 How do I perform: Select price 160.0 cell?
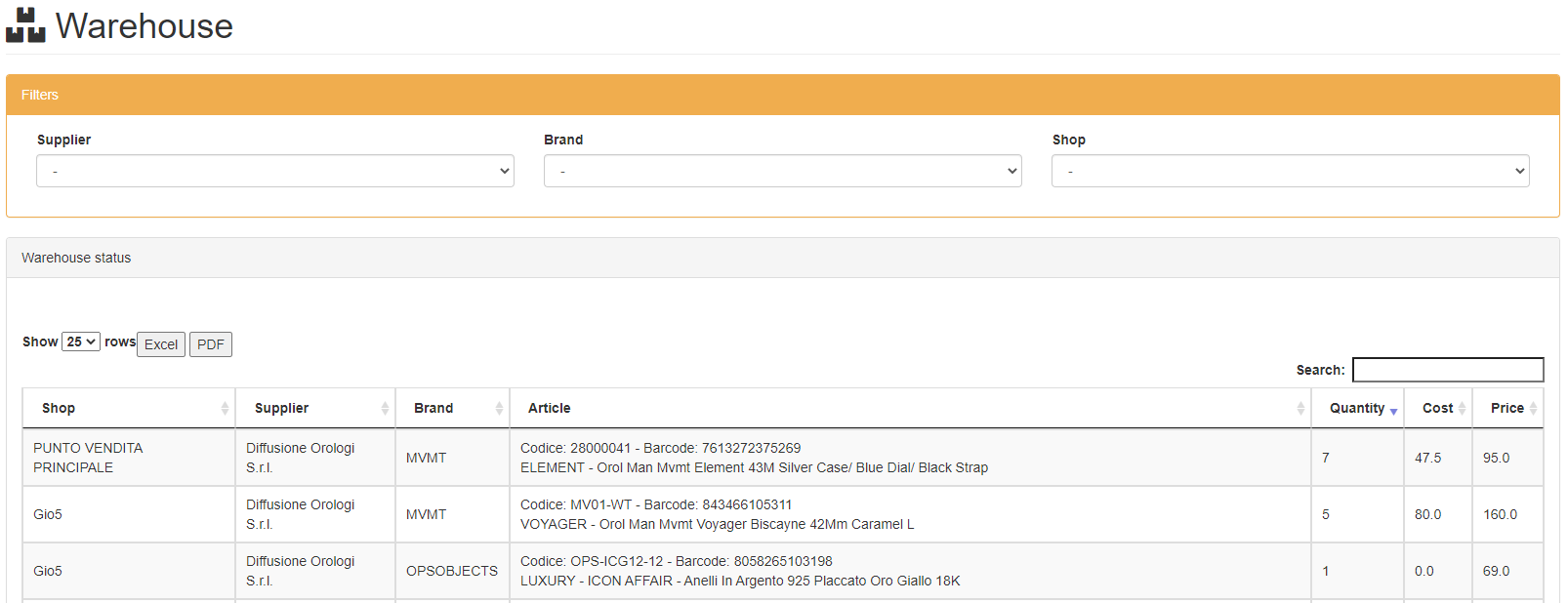[x=1508, y=514]
